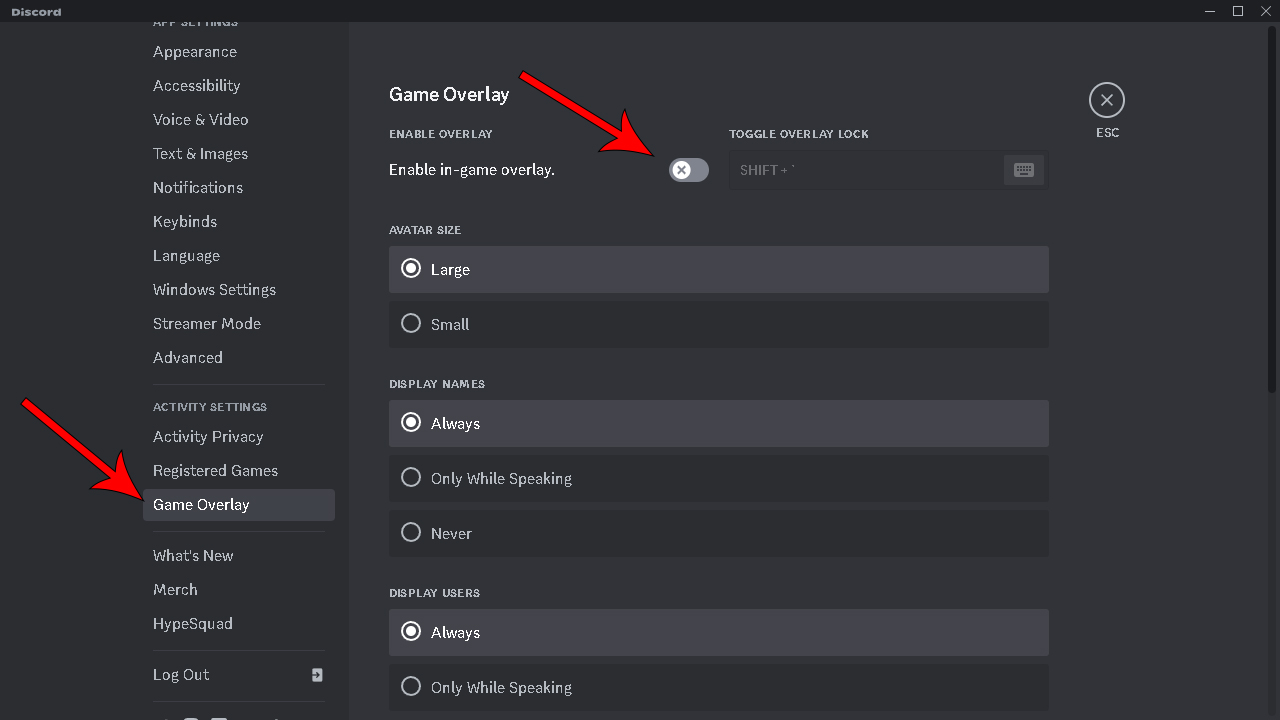Navigate to Registered Games

click(x=215, y=471)
